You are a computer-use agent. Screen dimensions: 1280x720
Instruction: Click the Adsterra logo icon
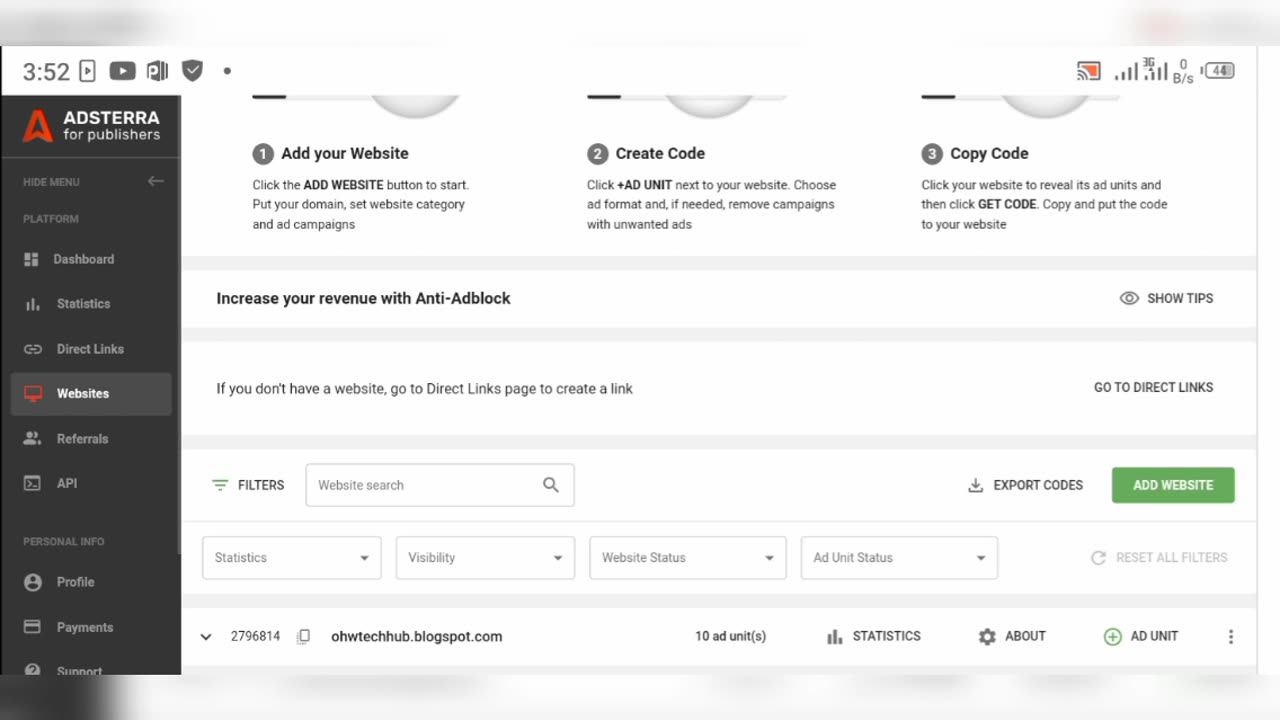[x=38, y=125]
